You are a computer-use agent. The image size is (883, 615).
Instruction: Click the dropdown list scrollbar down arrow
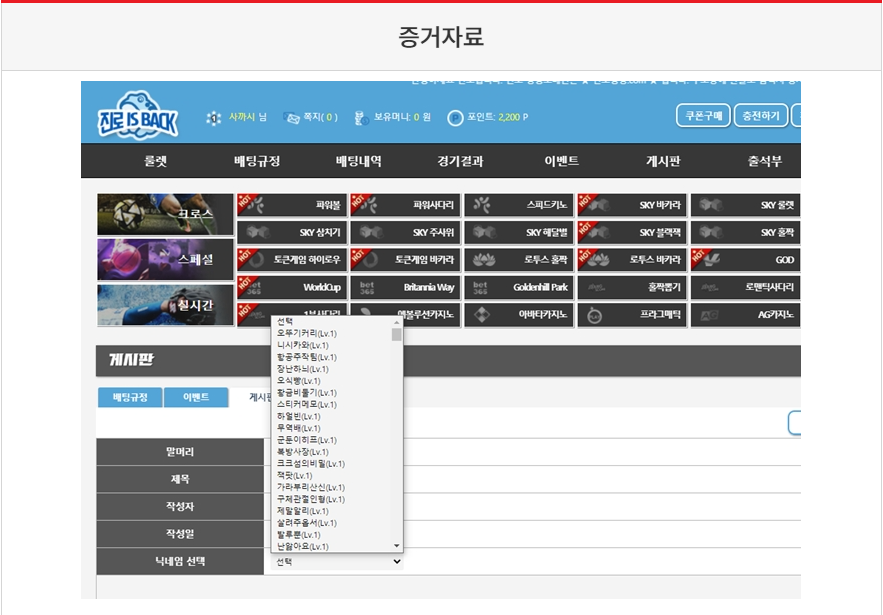coord(397,546)
